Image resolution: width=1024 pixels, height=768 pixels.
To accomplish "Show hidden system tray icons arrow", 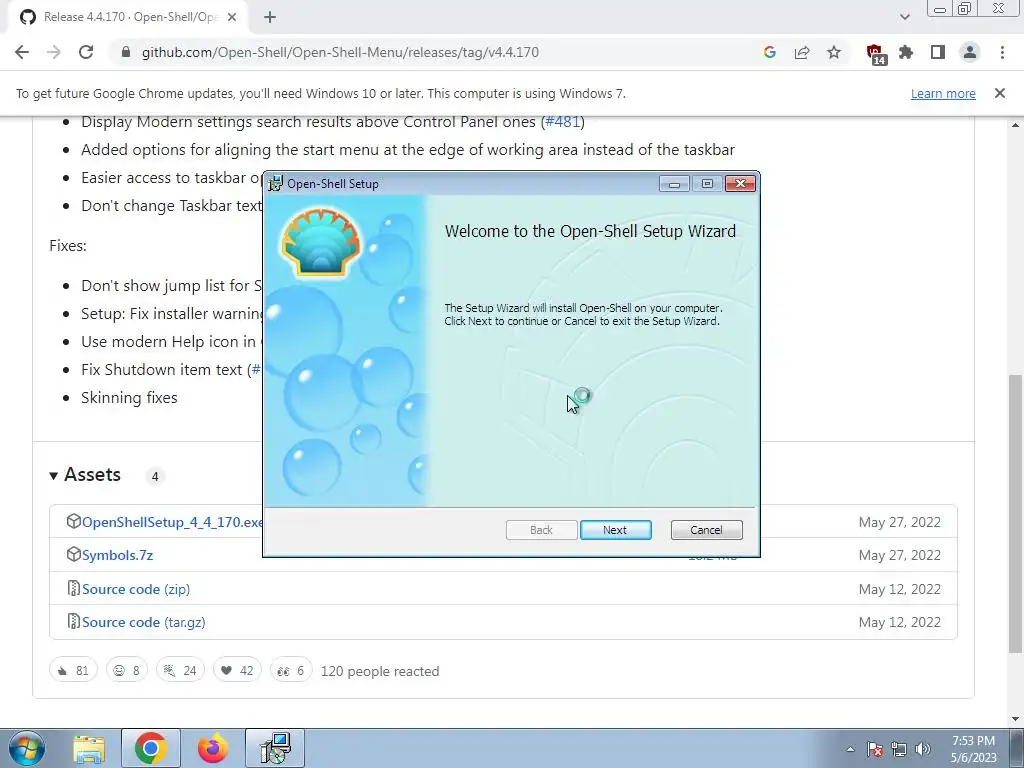I will (x=850, y=749).
